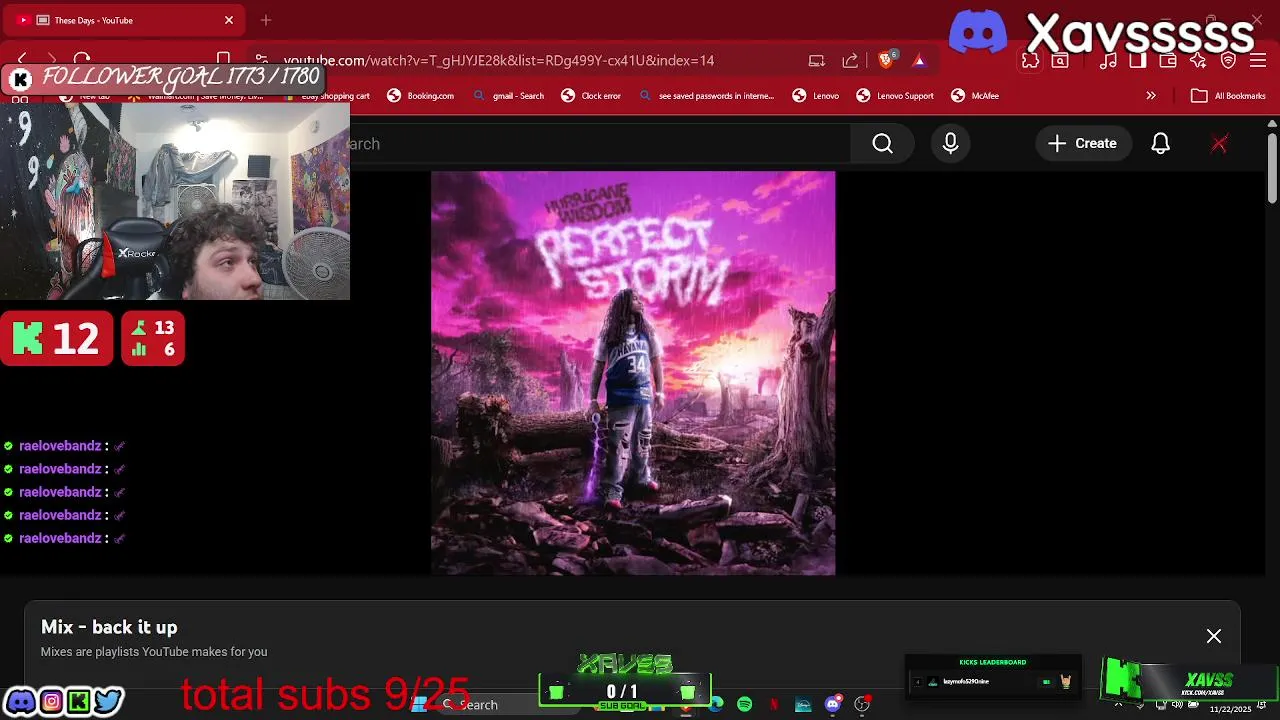Open Microsoft Edge from the taskbar
Viewport: 1280px width, 720px height.
click(716, 705)
